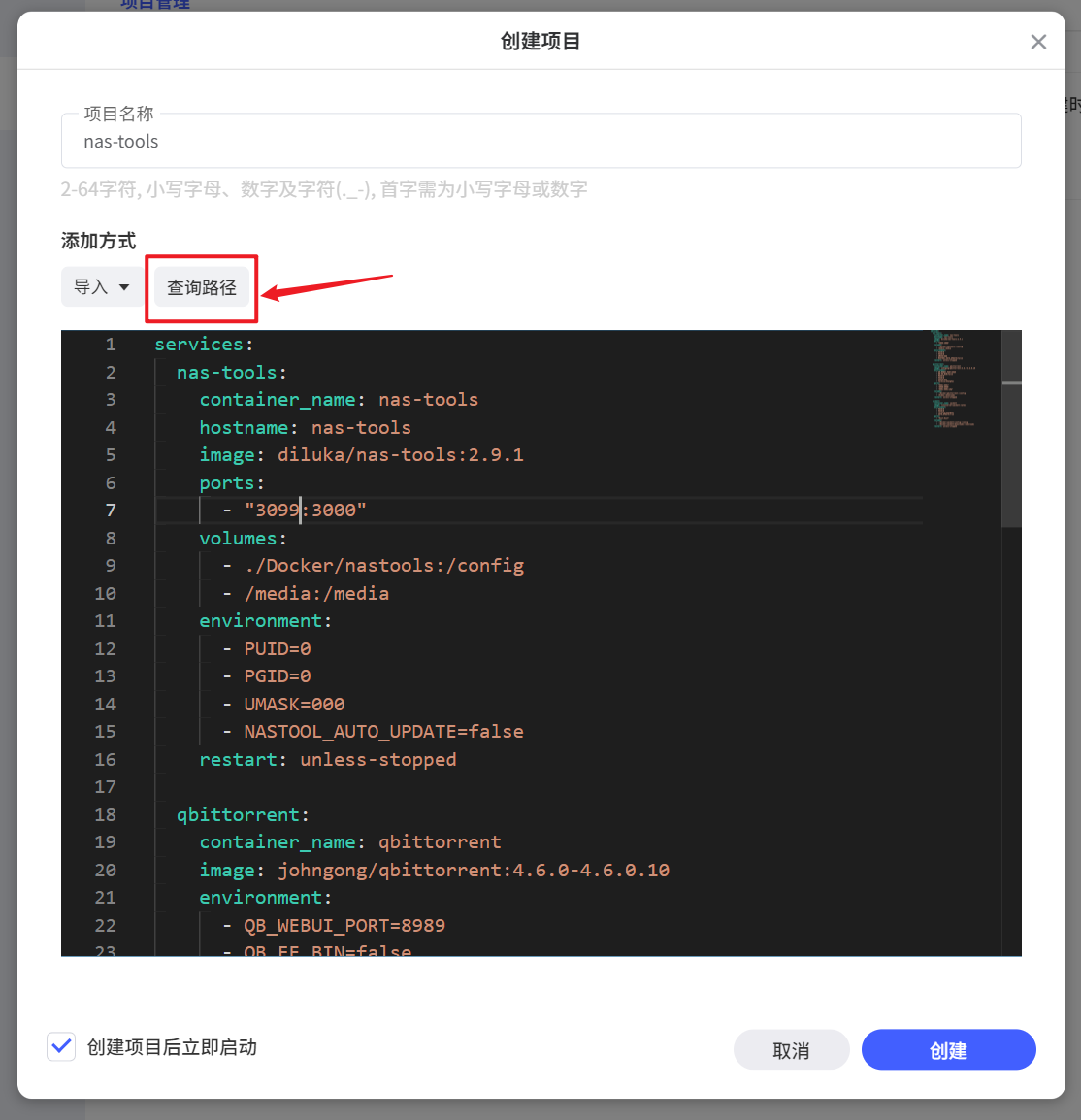The height and width of the screenshot is (1120, 1081).
Task: Place cursor on the image: diluka/nas-tools line
Action: [361, 455]
